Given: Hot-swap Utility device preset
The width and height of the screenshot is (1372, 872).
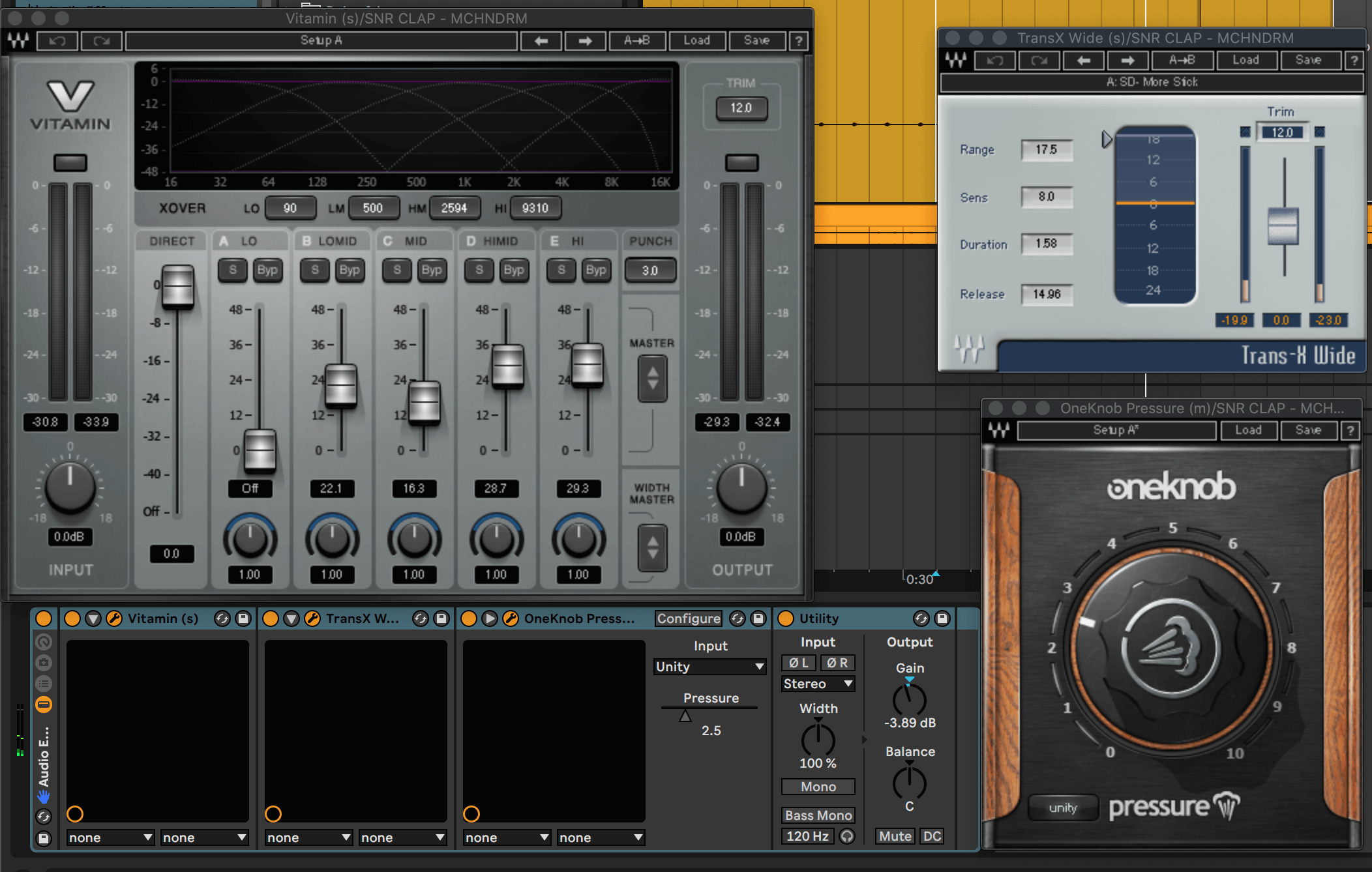Looking at the screenshot, I should 921,618.
